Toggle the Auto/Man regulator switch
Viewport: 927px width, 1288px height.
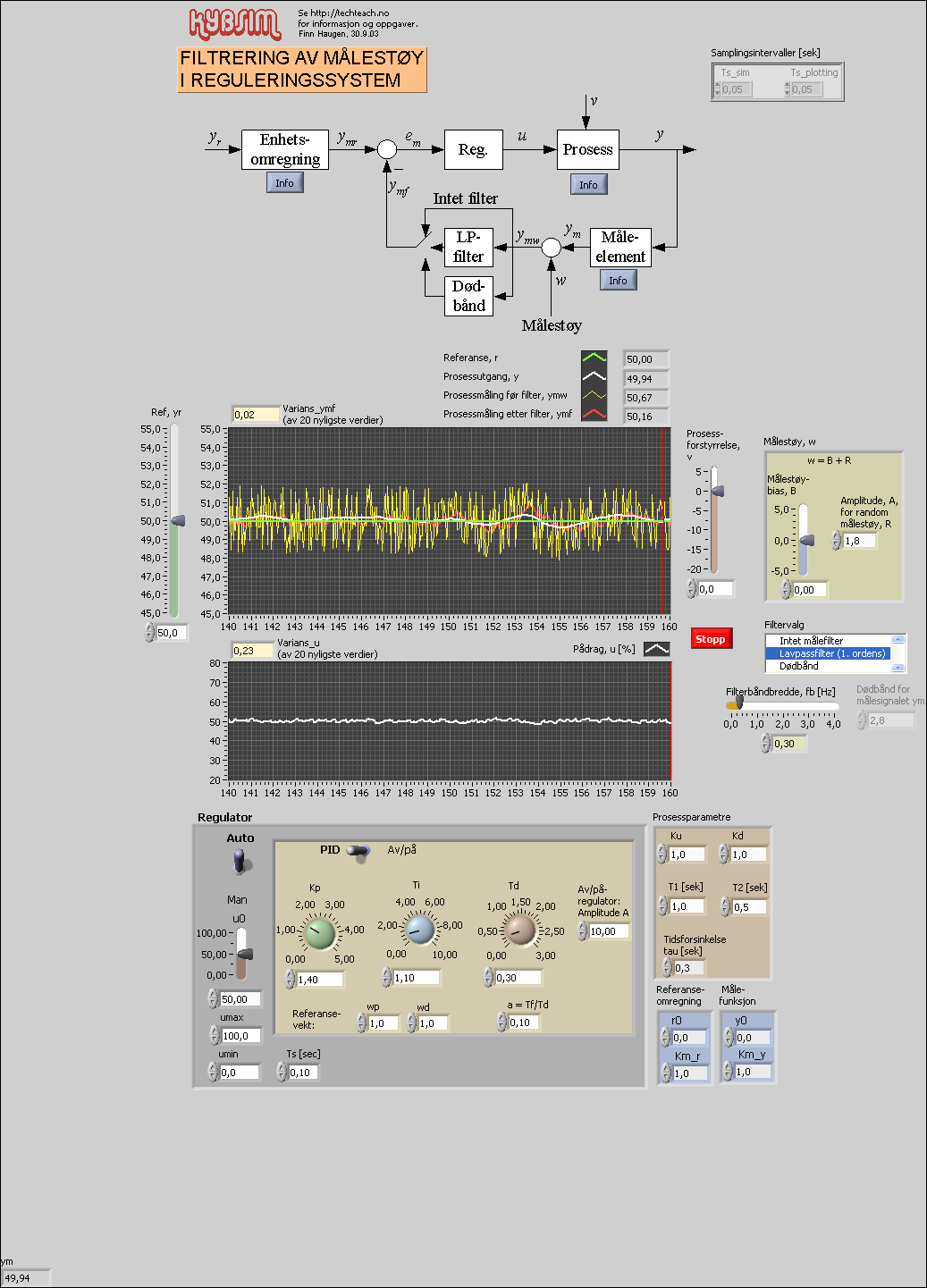click(240, 861)
